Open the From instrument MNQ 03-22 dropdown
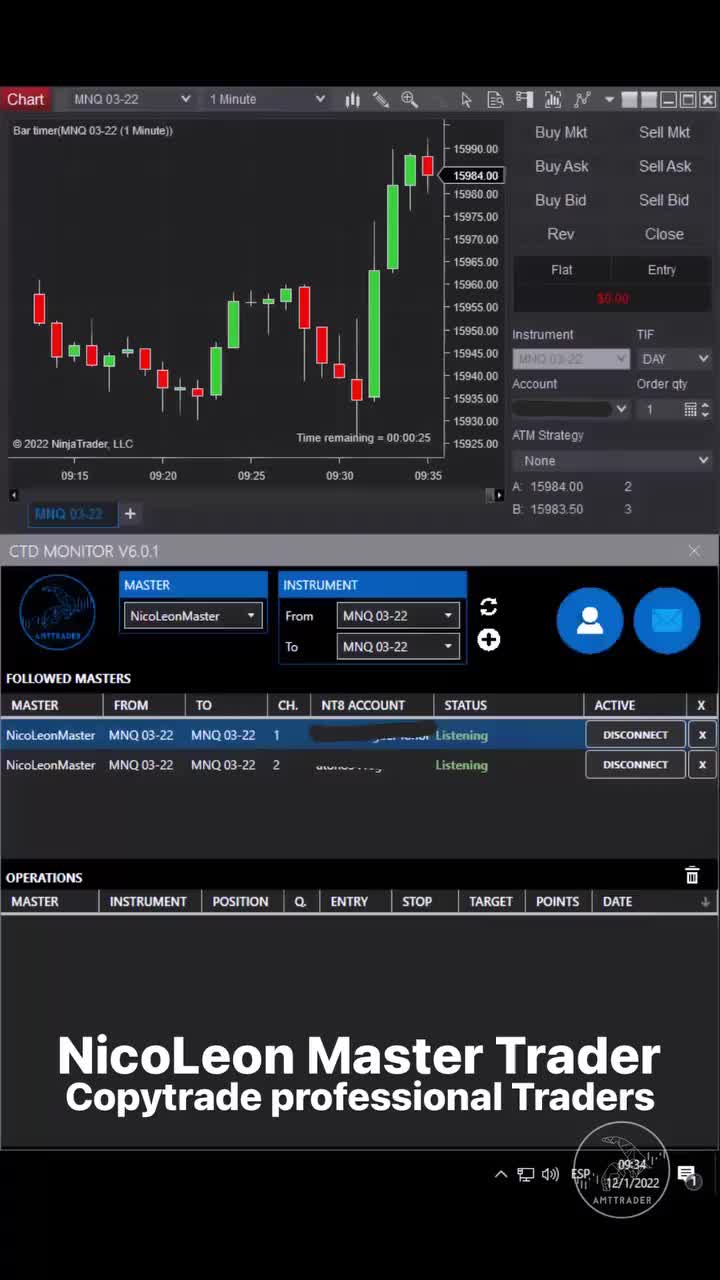This screenshot has height=1280, width=720. [398, 616]
